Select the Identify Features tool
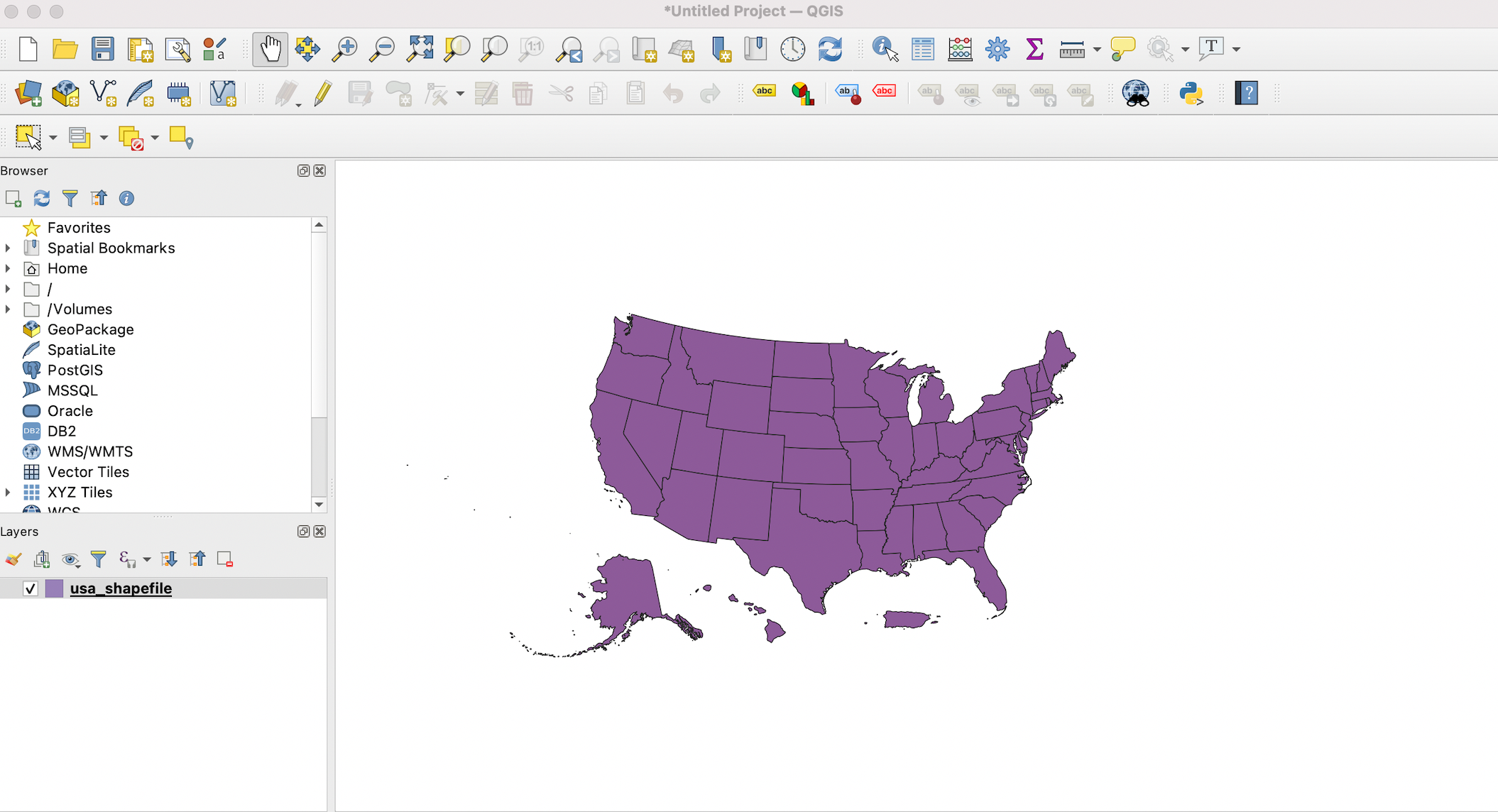Image resolution: width=1498 pixels, height=812 pixels. pos(883,48)
